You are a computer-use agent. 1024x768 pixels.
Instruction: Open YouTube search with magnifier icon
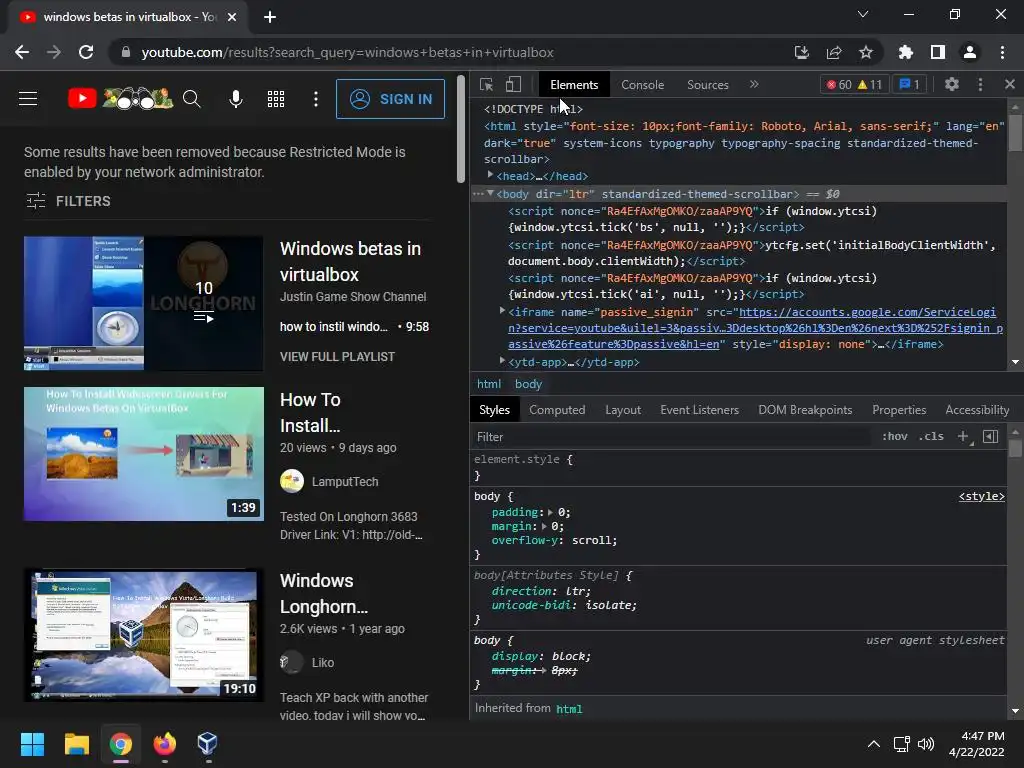pyautogui.click(x=191, y=99)
